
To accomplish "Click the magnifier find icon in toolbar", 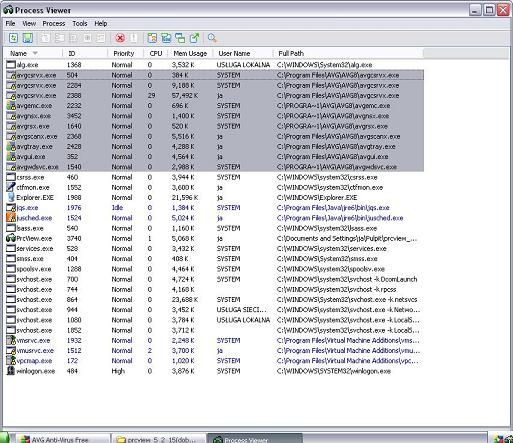I will pos(212,38).
